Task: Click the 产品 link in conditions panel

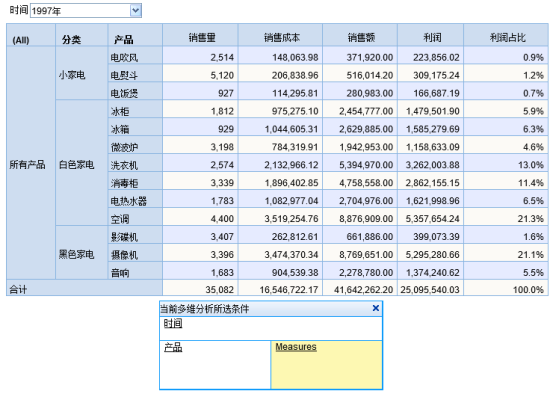Action: (x=173, y=347)
